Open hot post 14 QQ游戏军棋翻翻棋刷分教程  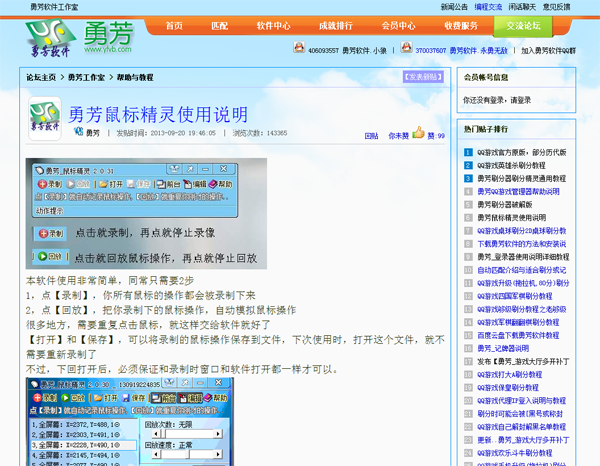coord(518,322)
